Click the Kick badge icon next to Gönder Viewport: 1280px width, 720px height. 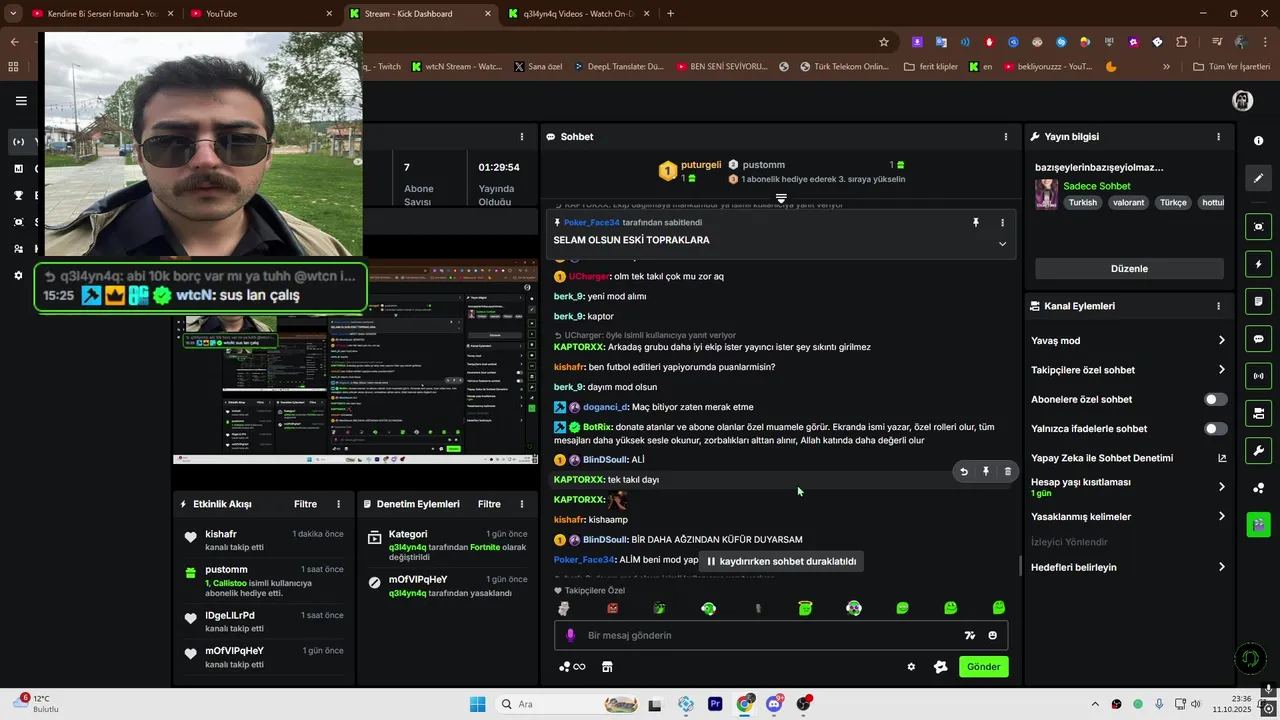[x=941, y=667]
